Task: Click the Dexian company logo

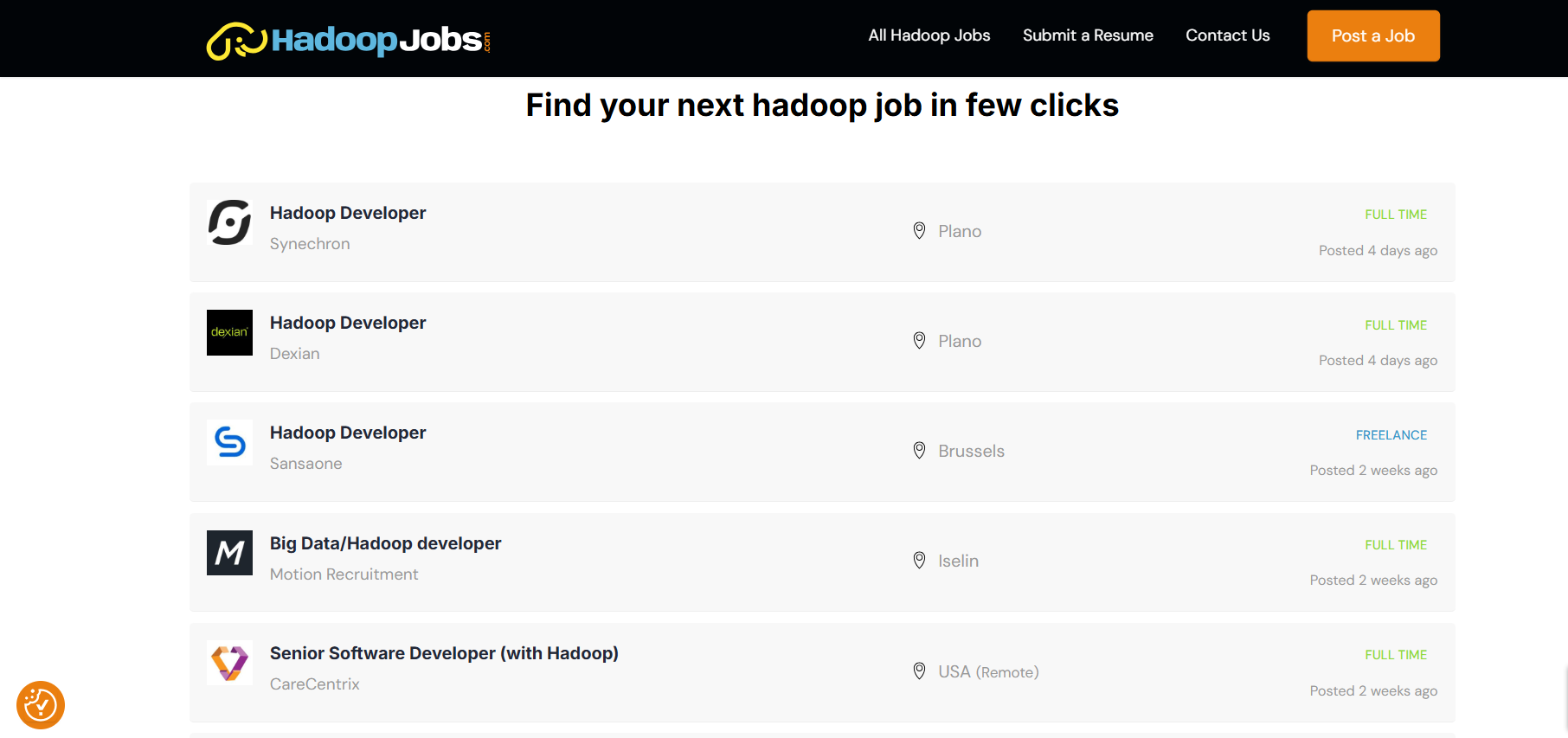Action: (x=229, y=333)
